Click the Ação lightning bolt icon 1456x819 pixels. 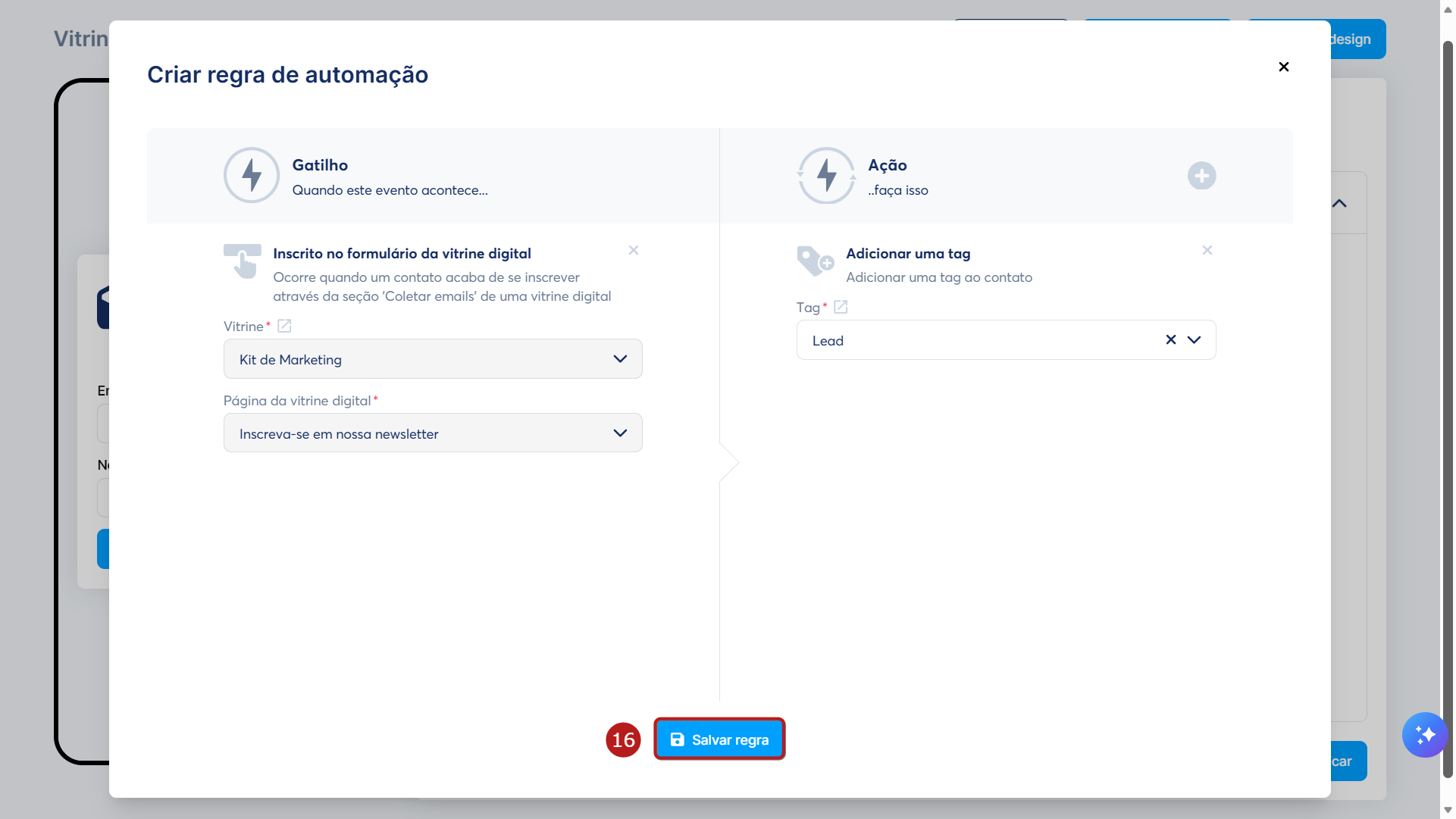pos(826,176)
